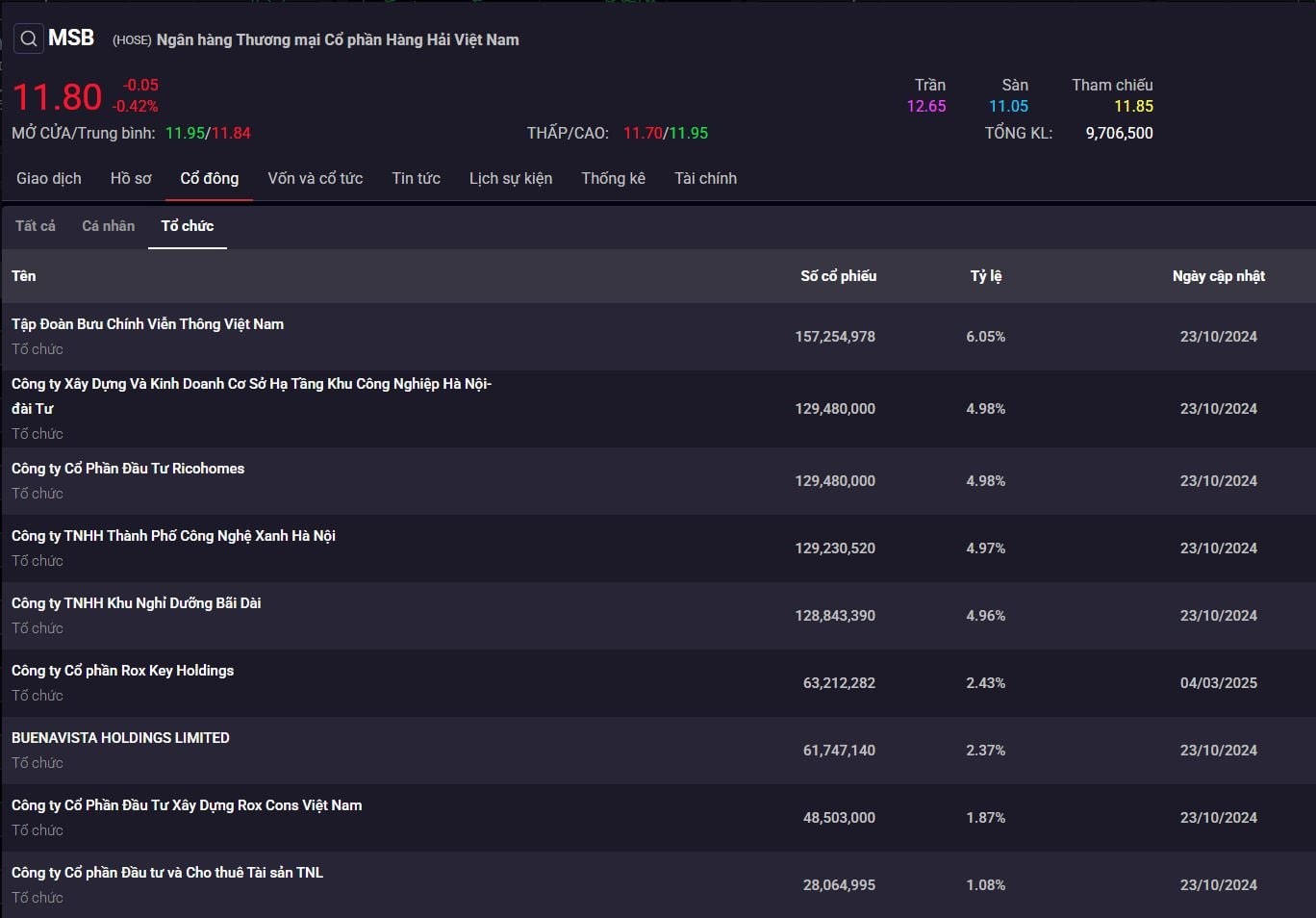Click the ceiling price 12.65
Screen dimensions: 1316x918
(x=926, y=106)
